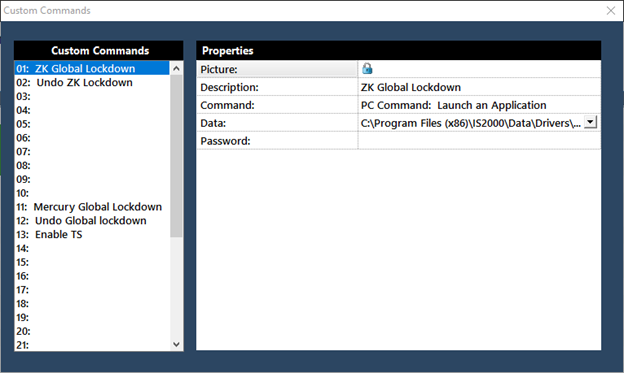Screen dimensions: 624x373
Task: Click the empty Password field
Action: [479, 141]
